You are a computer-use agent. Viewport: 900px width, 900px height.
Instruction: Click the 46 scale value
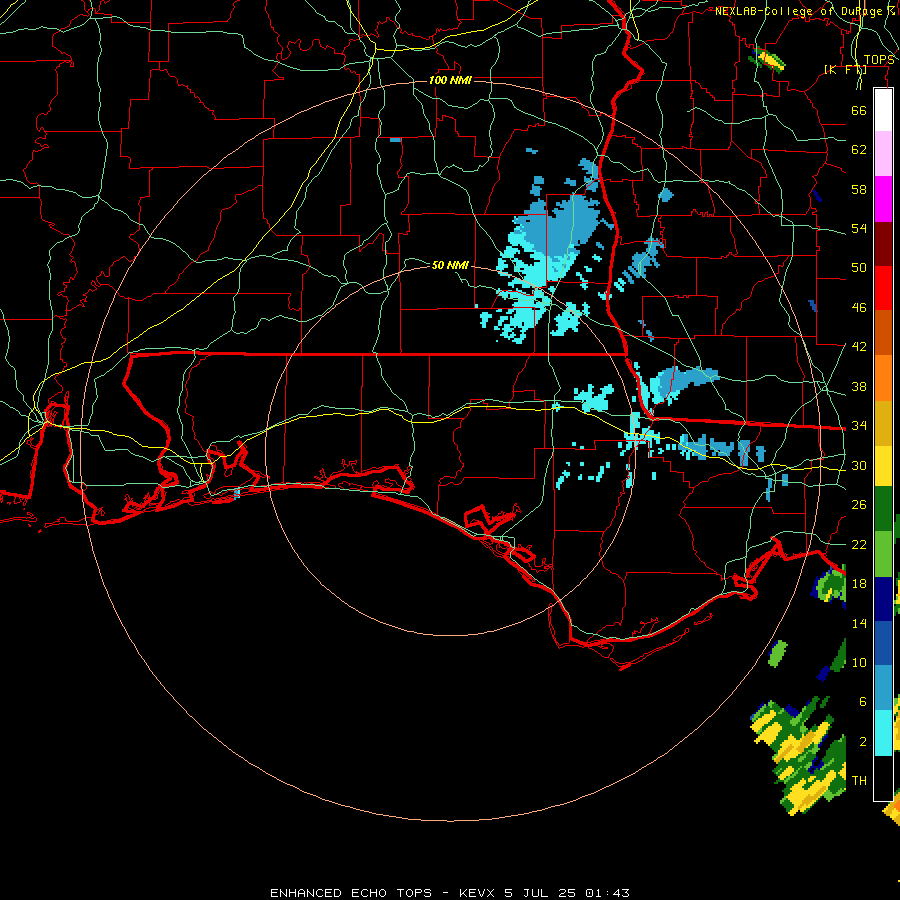click(x=859, y=308)
